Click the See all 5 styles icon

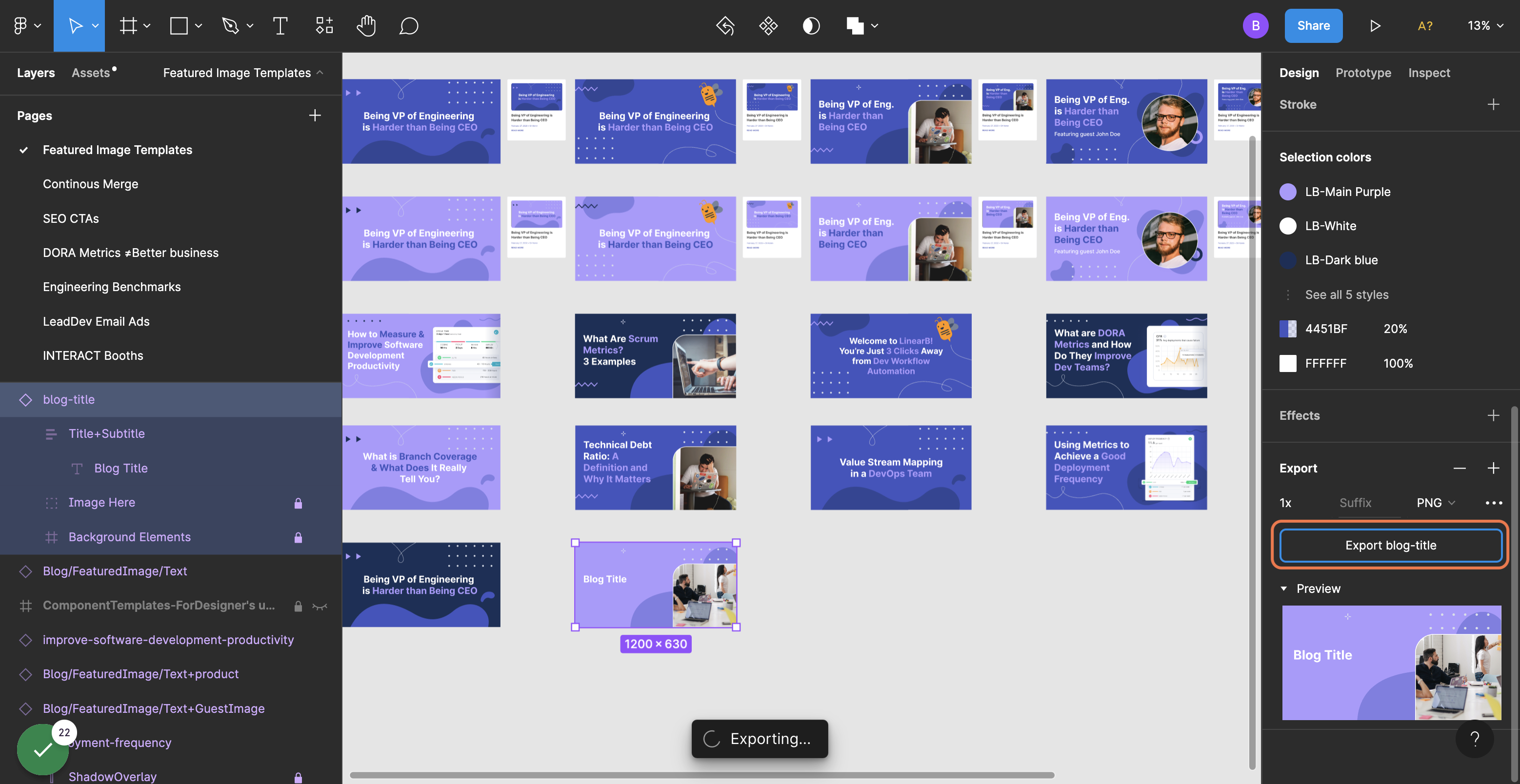[1287, 294]
